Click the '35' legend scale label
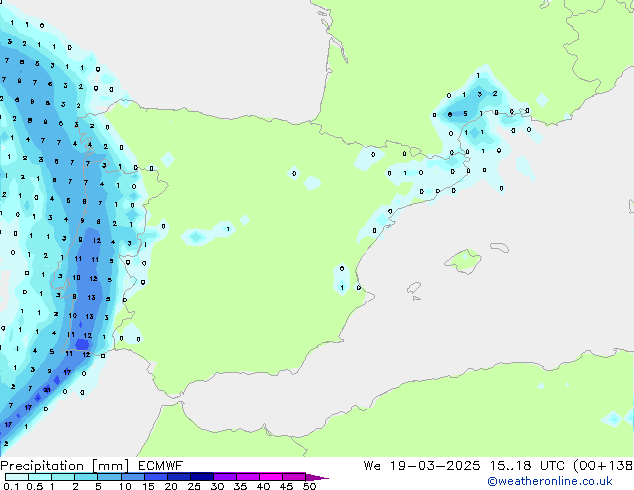This screenshot has height=490, width=634. point(240,486)
